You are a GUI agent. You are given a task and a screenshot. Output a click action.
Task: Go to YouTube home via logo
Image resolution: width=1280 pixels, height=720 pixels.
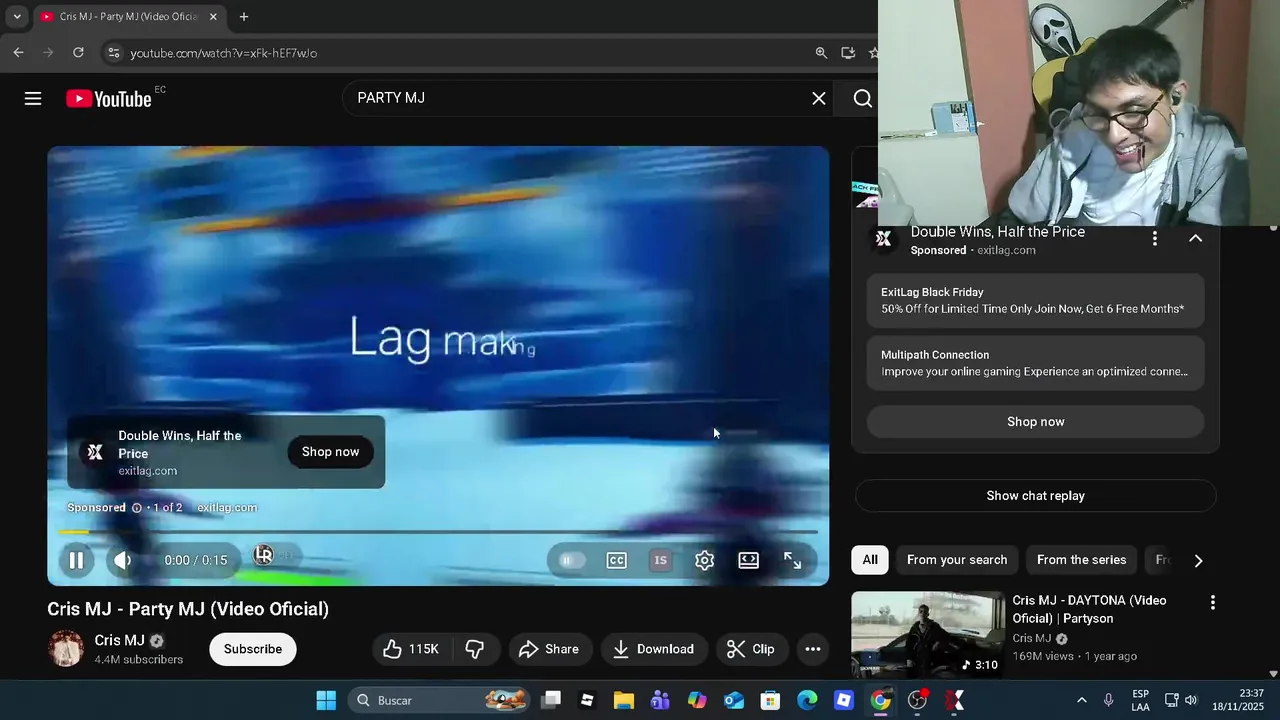pos(109,98)
